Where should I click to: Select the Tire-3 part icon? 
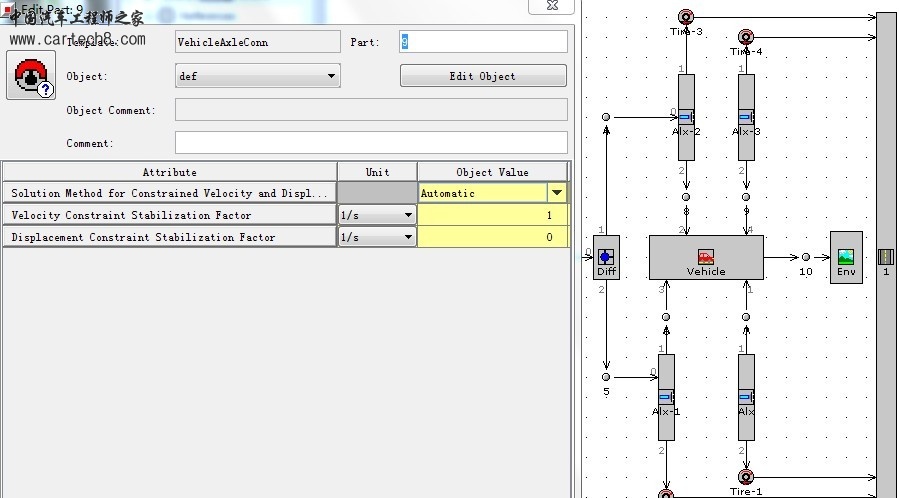686,17
